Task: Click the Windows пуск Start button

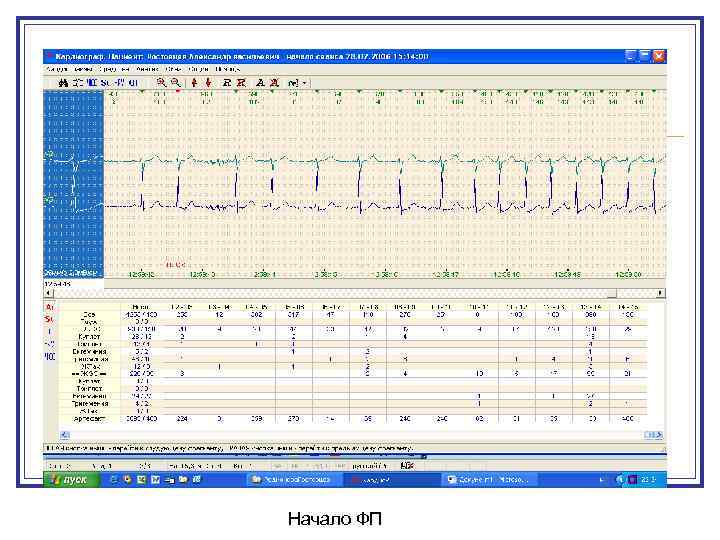Action: [x=72, y=479]
